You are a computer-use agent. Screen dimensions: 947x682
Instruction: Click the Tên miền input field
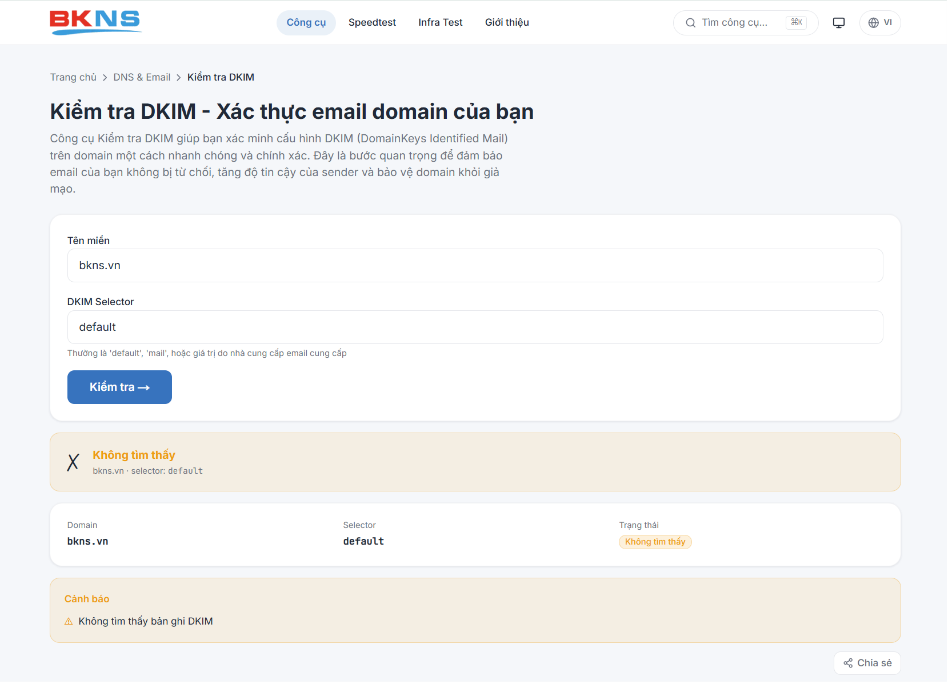point(475,265)
